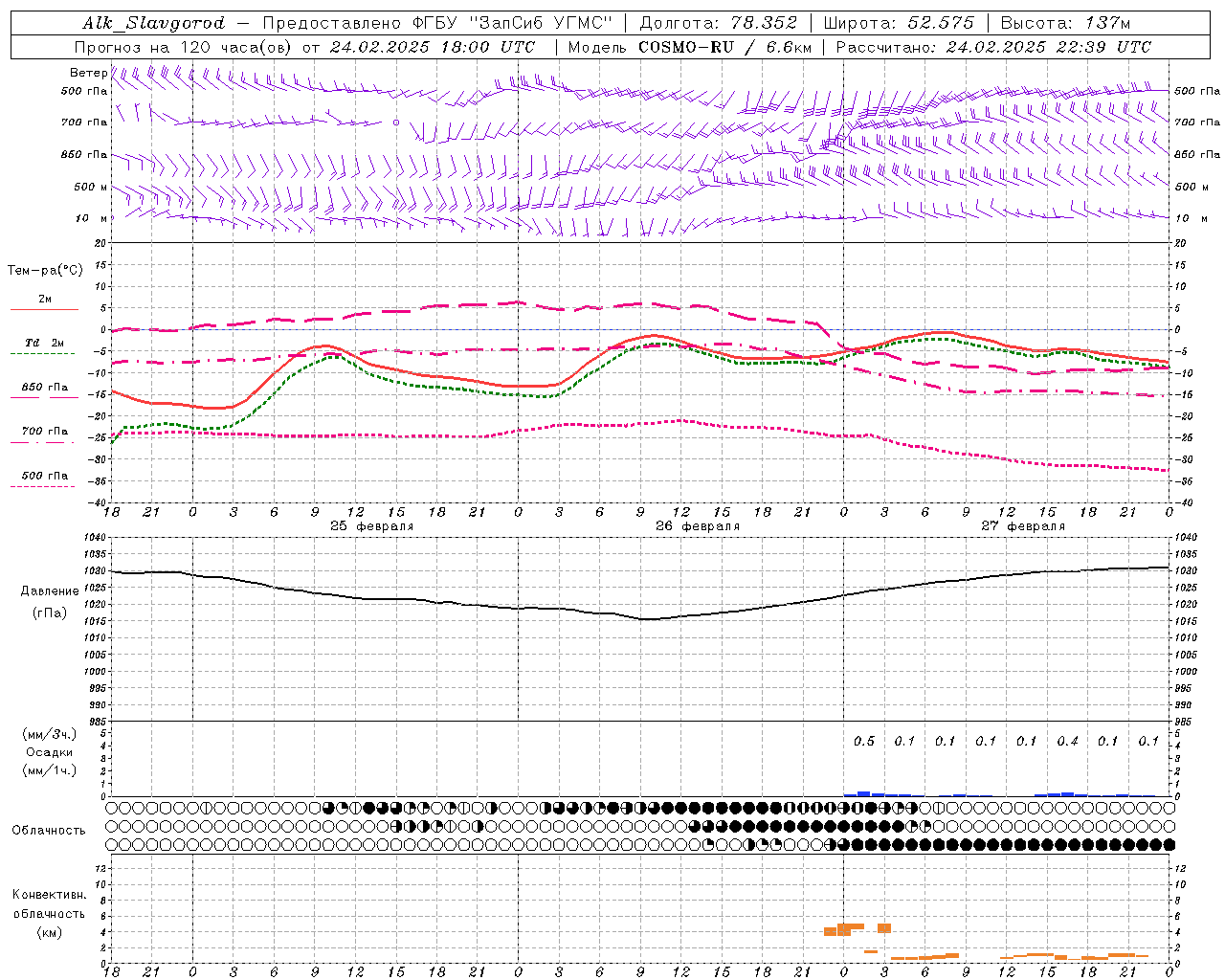
Task: Click the 'Td 2м' dew point legend label
Action: [x=45, y=343]
